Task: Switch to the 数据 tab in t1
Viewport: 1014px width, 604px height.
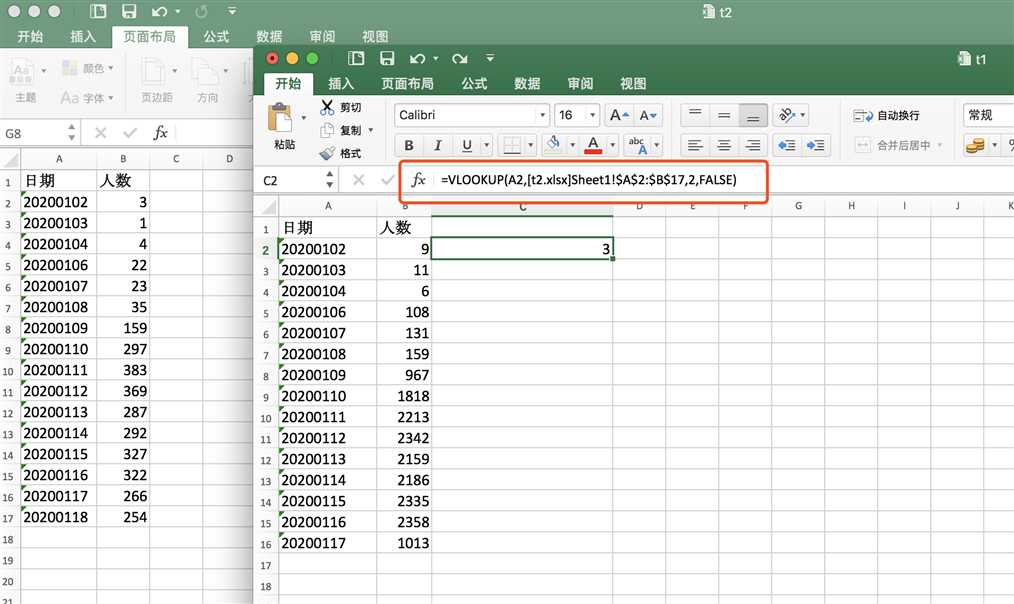Action: (526, 83)
